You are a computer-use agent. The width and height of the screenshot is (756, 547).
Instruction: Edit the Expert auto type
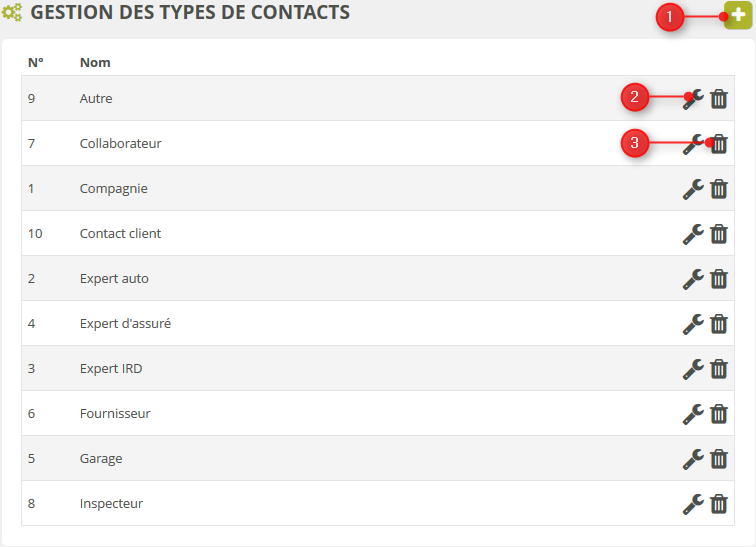[693, 278]
